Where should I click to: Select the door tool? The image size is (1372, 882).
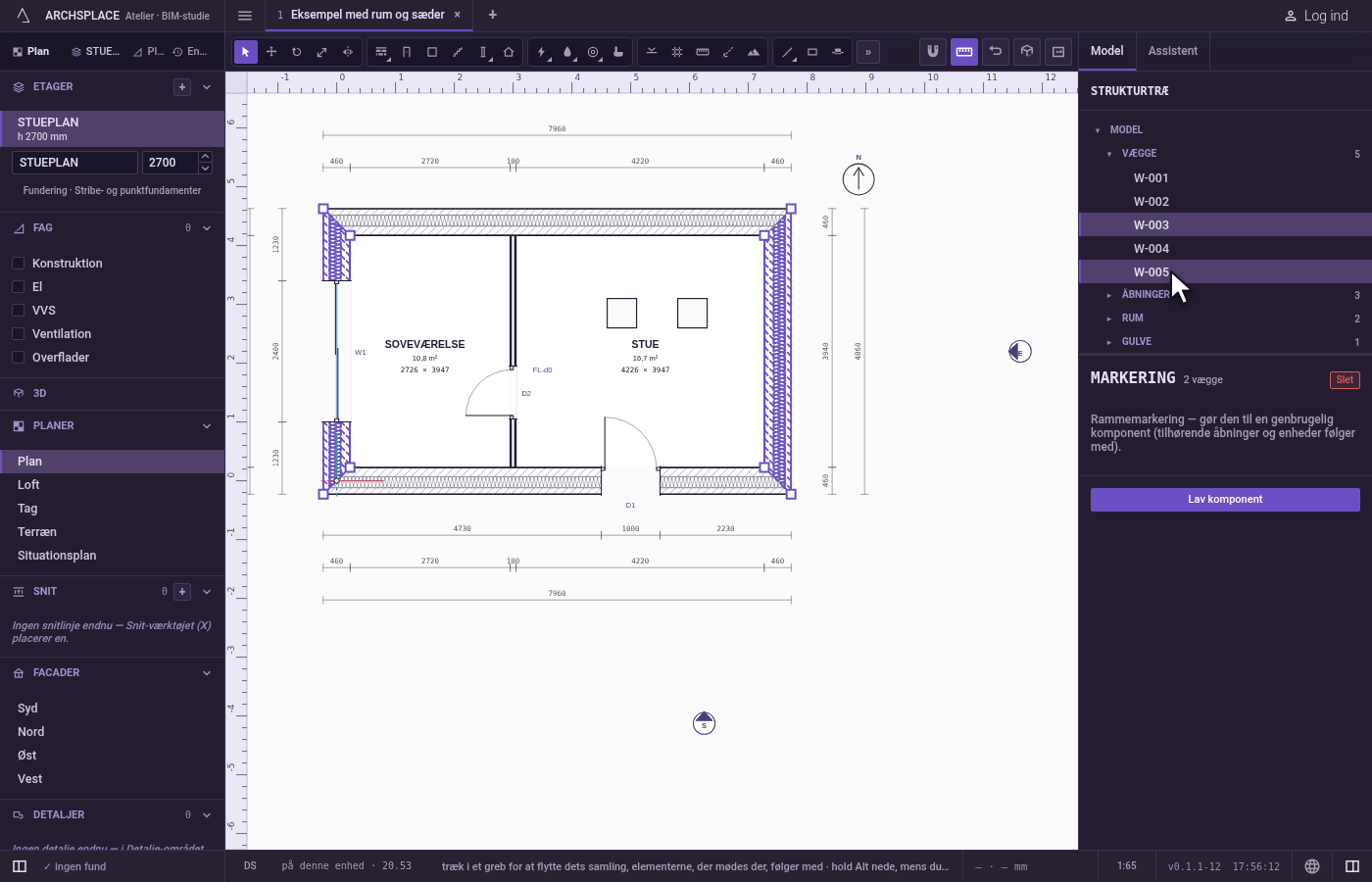point(407,52)
